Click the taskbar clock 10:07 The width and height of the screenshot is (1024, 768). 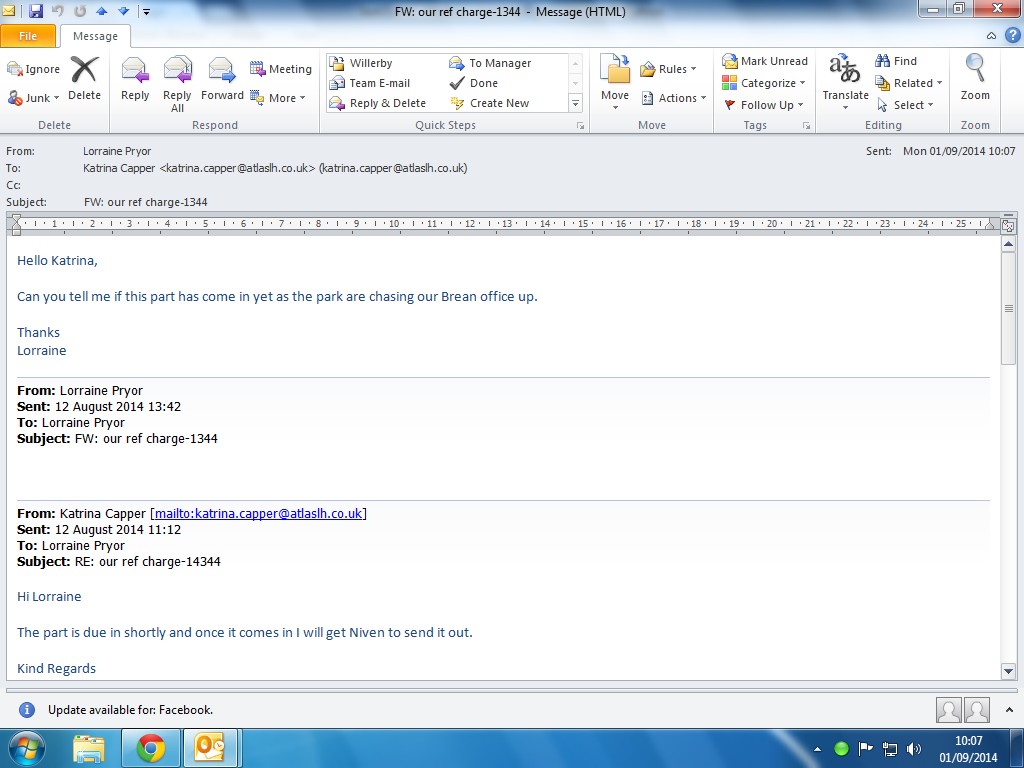[x=968, y=741]
